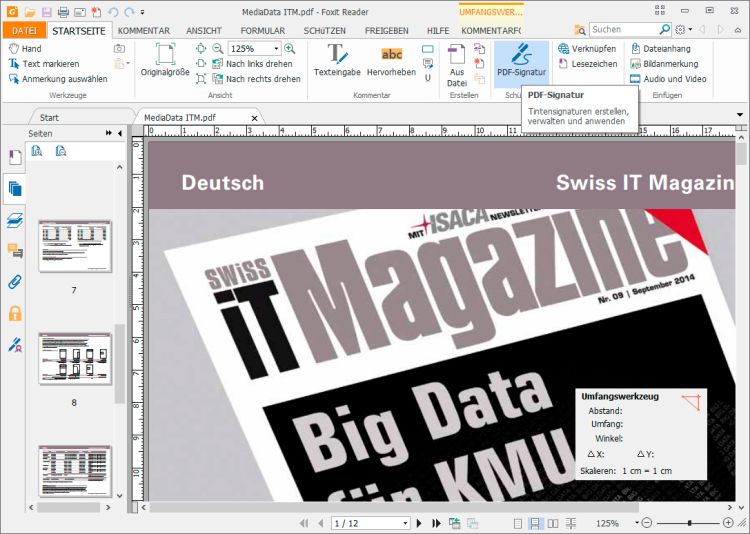
Task: Click the DATEI button
Action: coord(23,31)
